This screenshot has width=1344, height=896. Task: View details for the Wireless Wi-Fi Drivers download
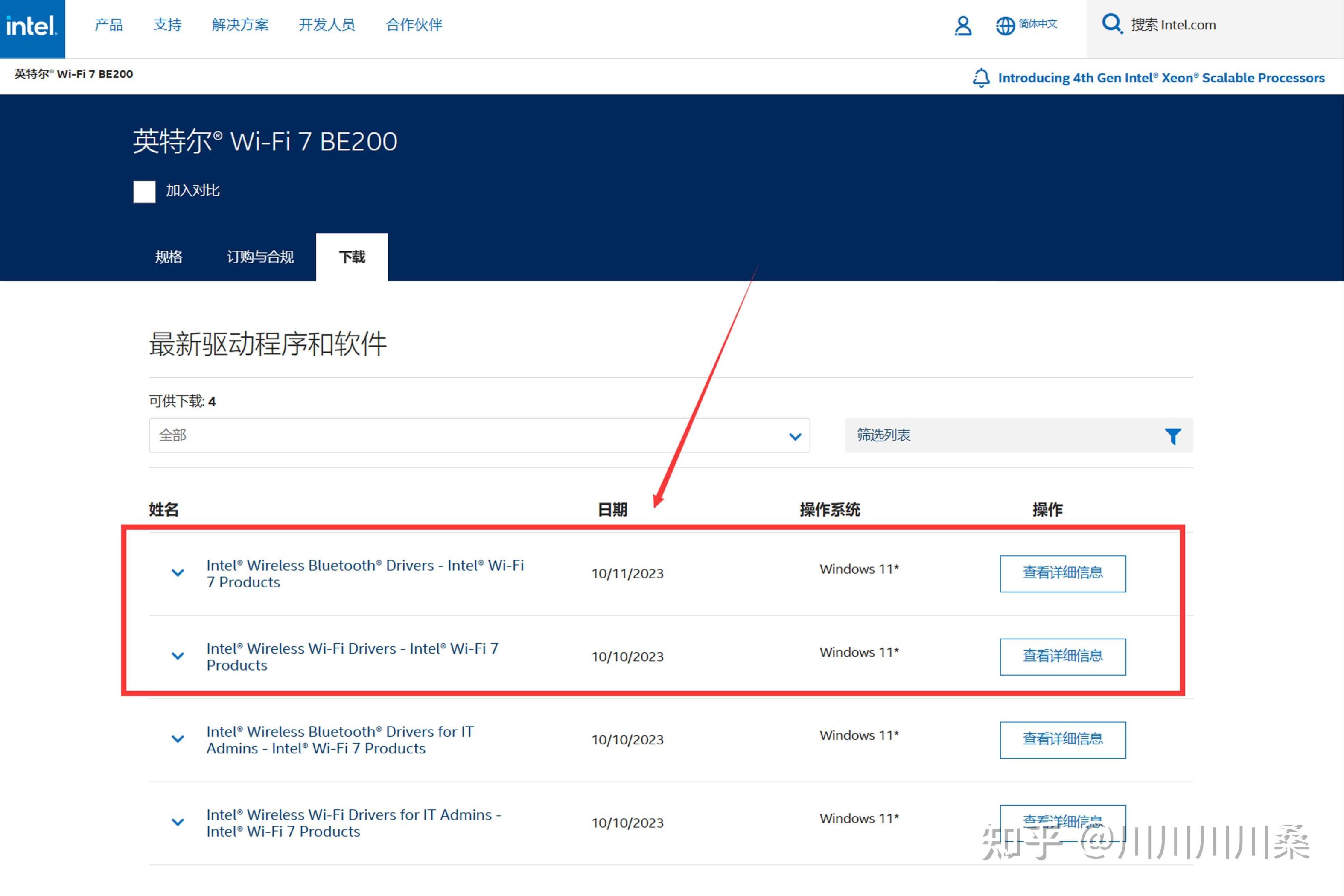click(x=1062, y=657)
